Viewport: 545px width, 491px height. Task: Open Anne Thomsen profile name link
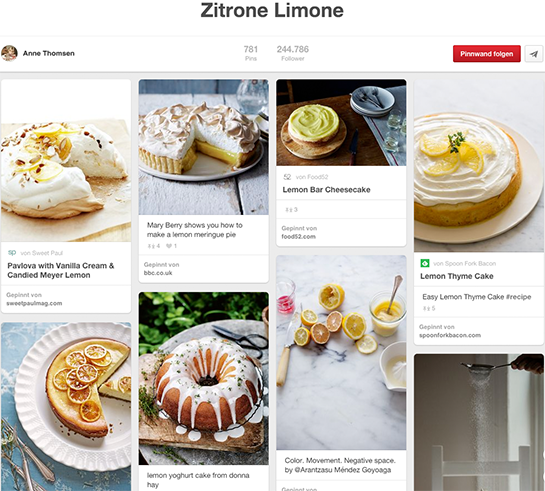49,53
